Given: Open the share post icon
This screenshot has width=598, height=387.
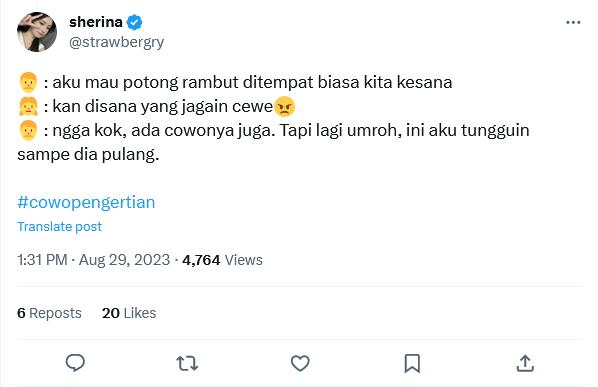Looking at the screenshot, I should [525, 363].
